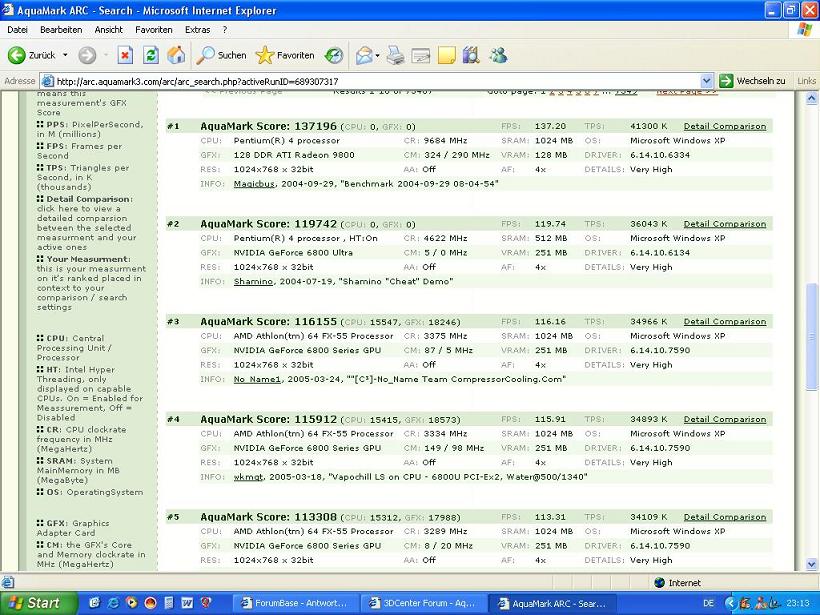
Task: Go to the home page icon
Action: 176,55
